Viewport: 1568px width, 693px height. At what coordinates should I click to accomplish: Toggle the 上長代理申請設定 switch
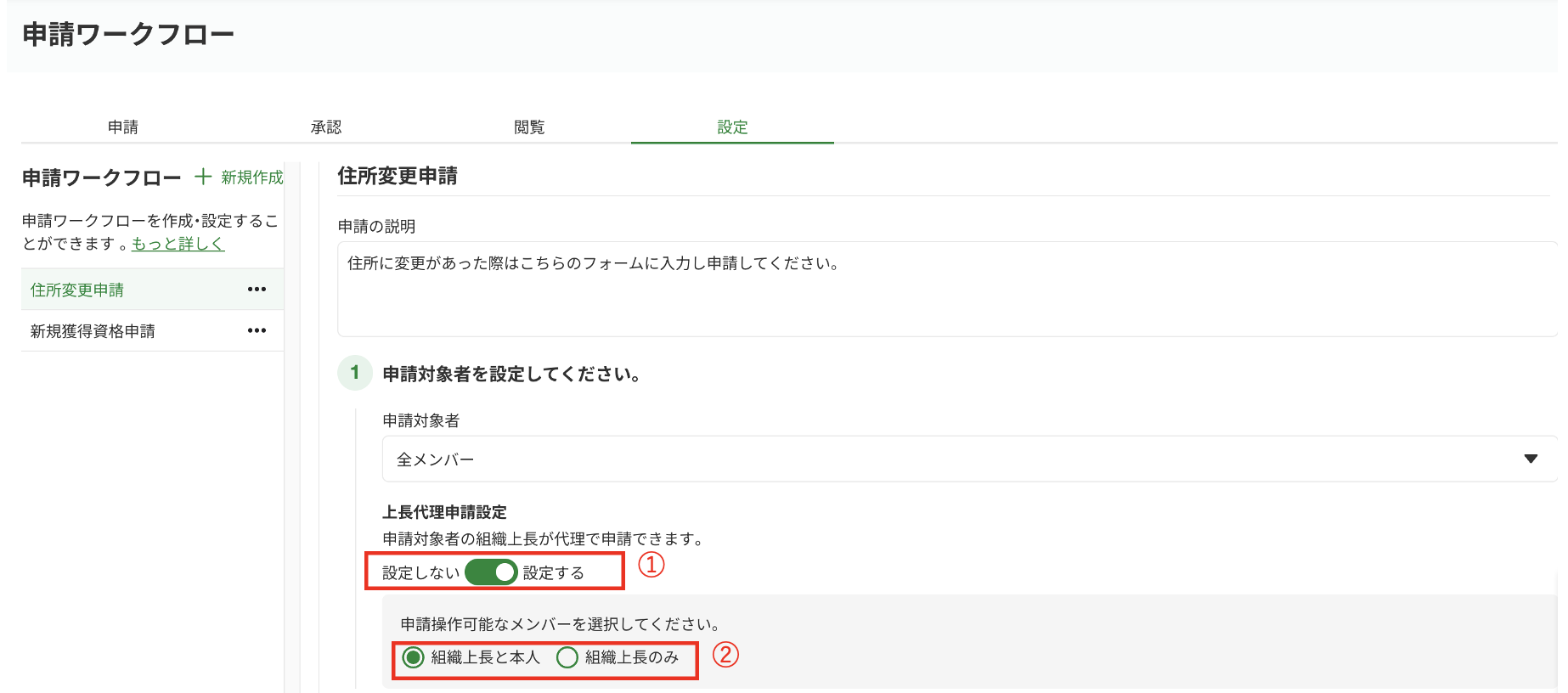click(x=491, y=572)
